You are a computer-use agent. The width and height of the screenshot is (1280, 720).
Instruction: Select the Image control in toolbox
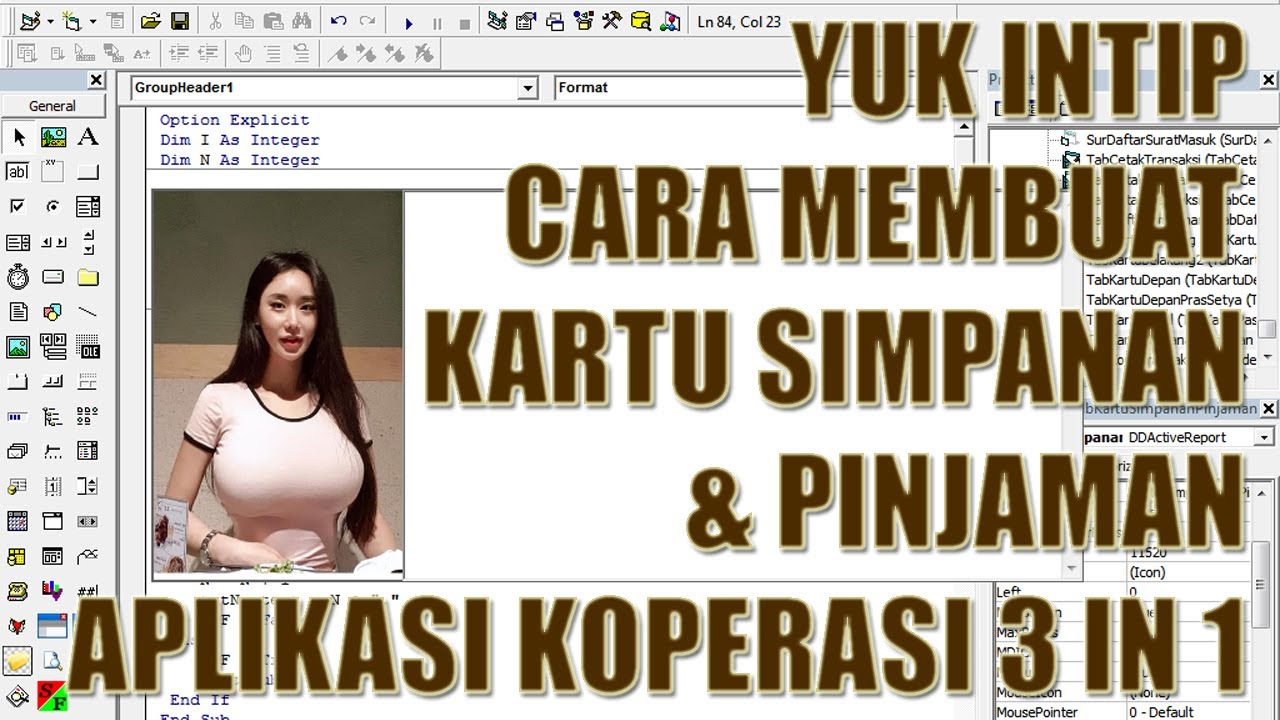18,347
